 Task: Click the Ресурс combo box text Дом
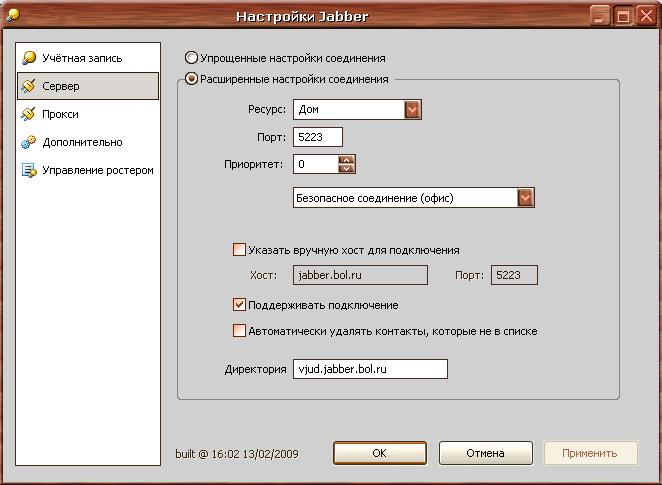point(308,109)
